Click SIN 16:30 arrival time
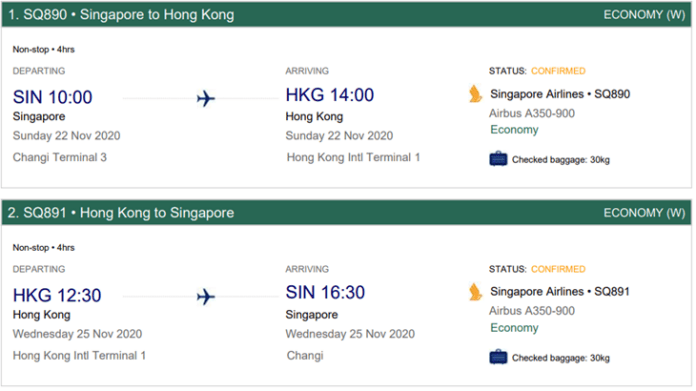 pos(325,292)
